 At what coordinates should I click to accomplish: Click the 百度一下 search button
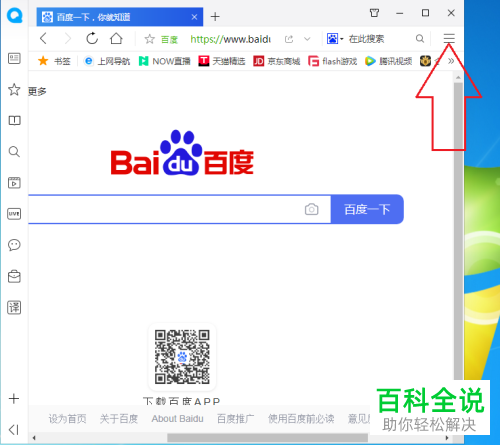(367, 209)
